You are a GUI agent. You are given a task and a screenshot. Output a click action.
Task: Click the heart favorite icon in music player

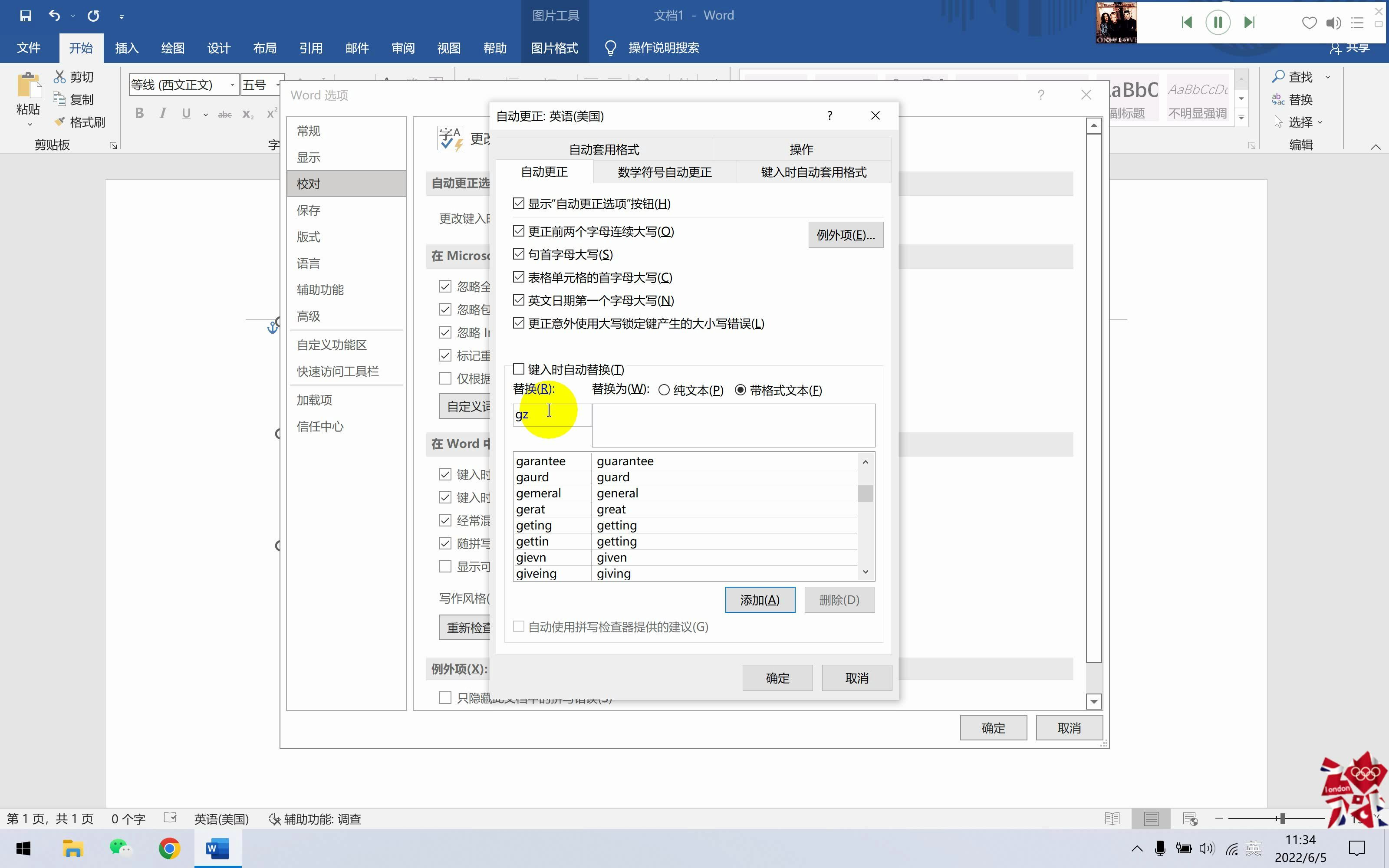(1309, 23)
